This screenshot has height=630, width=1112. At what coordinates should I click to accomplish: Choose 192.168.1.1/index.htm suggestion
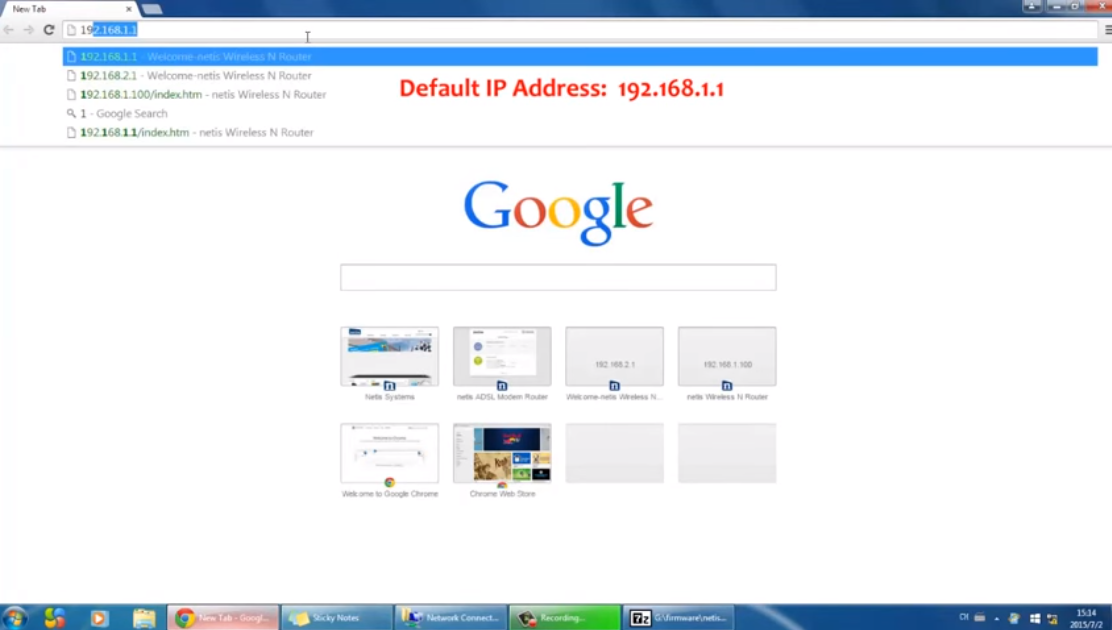(x=580, y=132)
